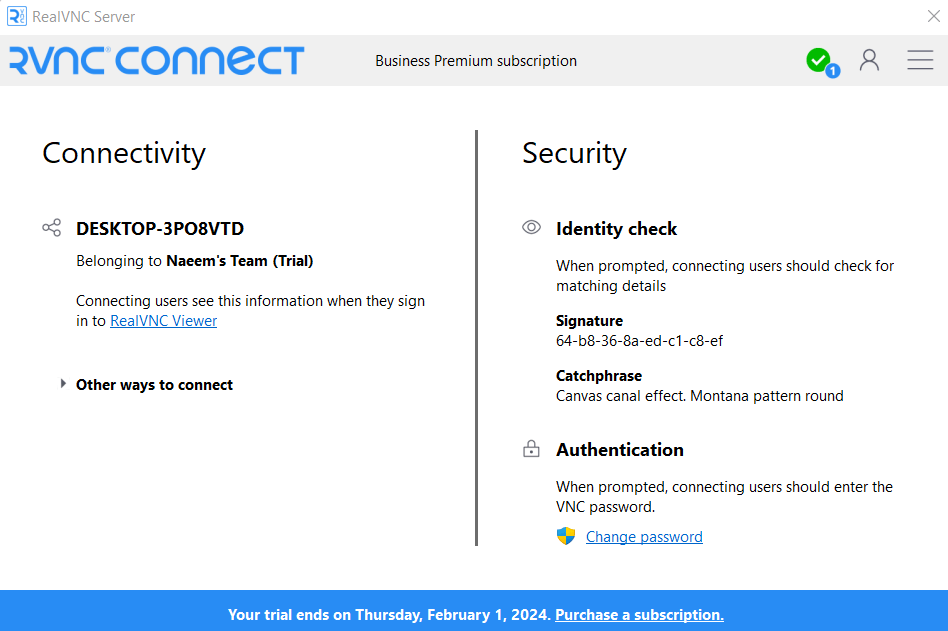
Task: Click the user account icon
Action: pos(869,60)
